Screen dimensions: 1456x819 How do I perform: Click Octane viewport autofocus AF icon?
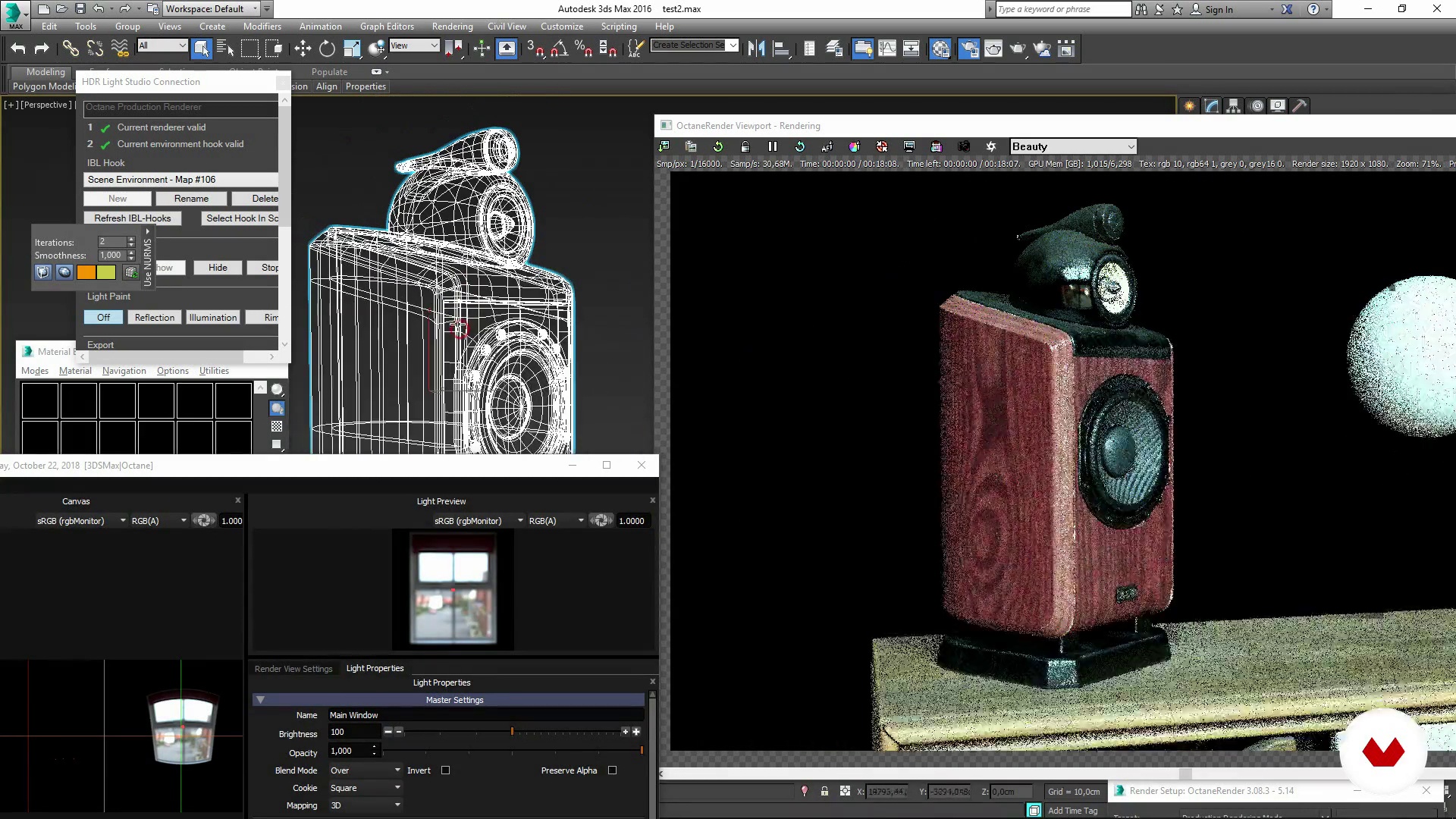[827, 146]
